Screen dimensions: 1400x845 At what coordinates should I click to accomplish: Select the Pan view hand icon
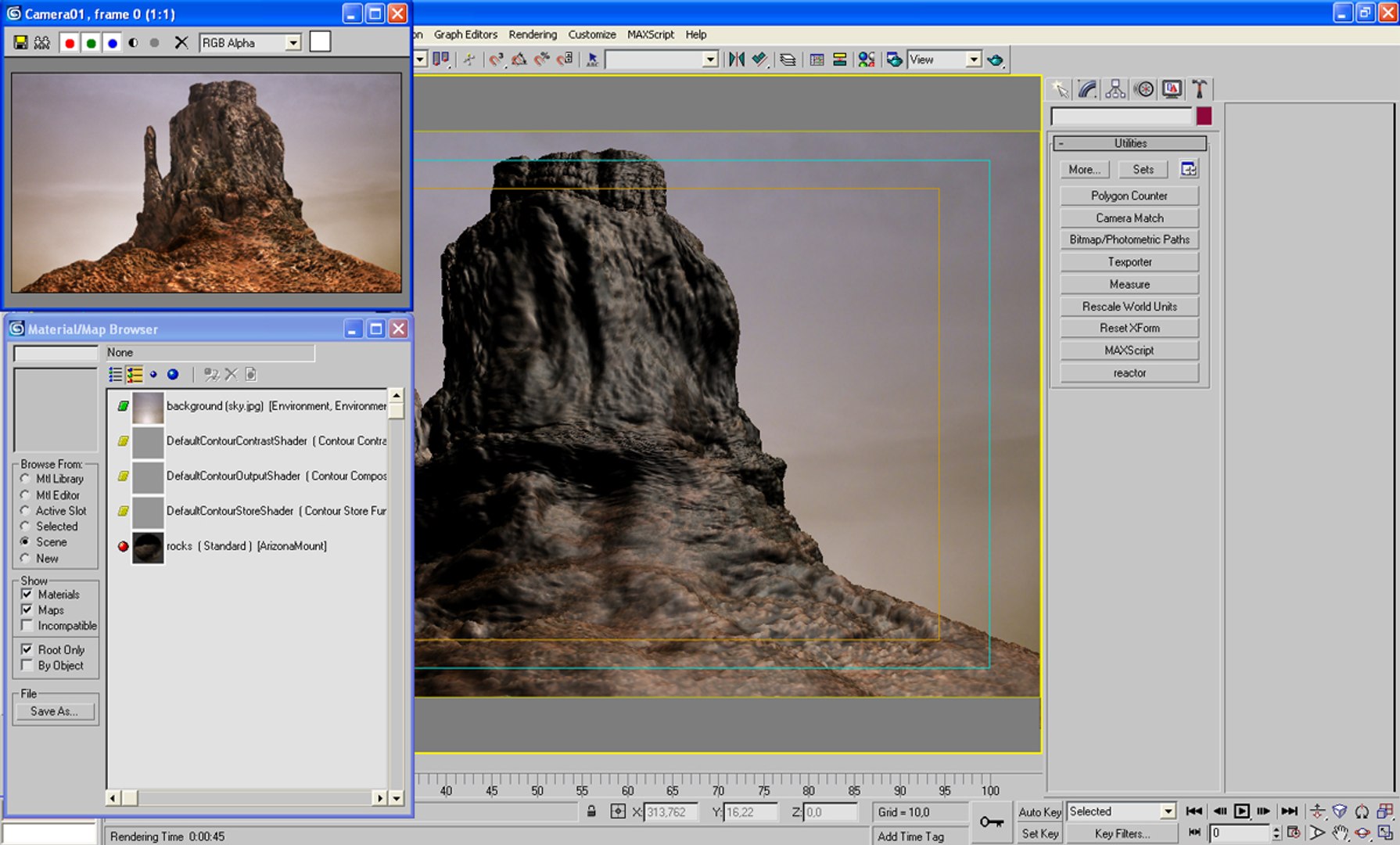1340,833
